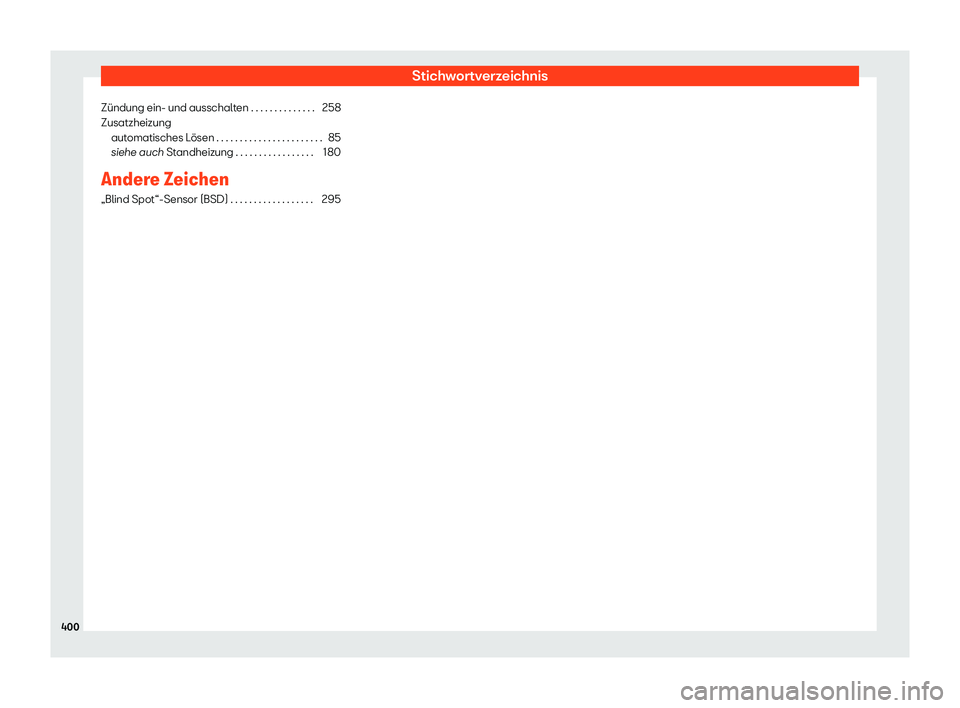Click the 'automatisches Lösen' entry
This screenshot has width=960, height=708.
[162, 138]
